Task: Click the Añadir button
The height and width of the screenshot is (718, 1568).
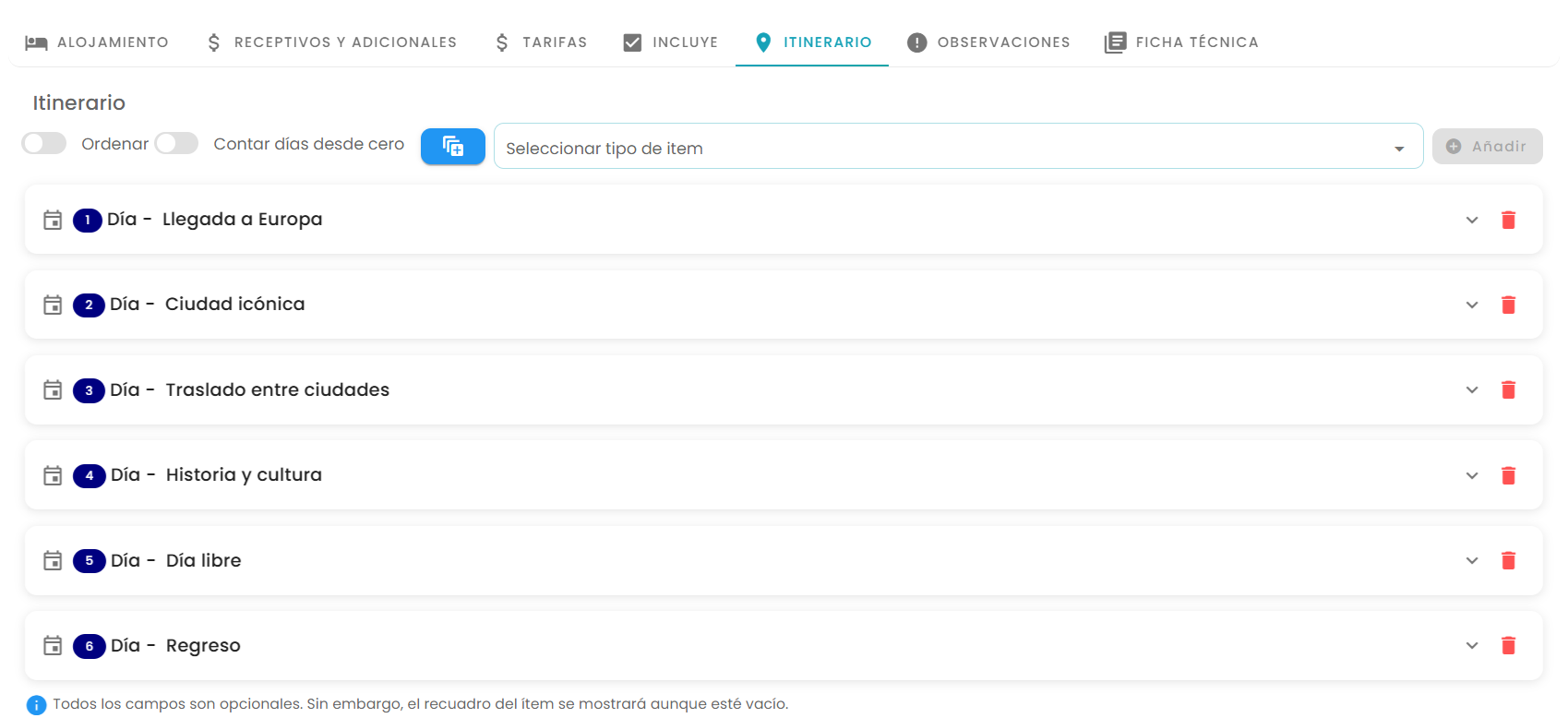Action: [x=1487, y=146]
